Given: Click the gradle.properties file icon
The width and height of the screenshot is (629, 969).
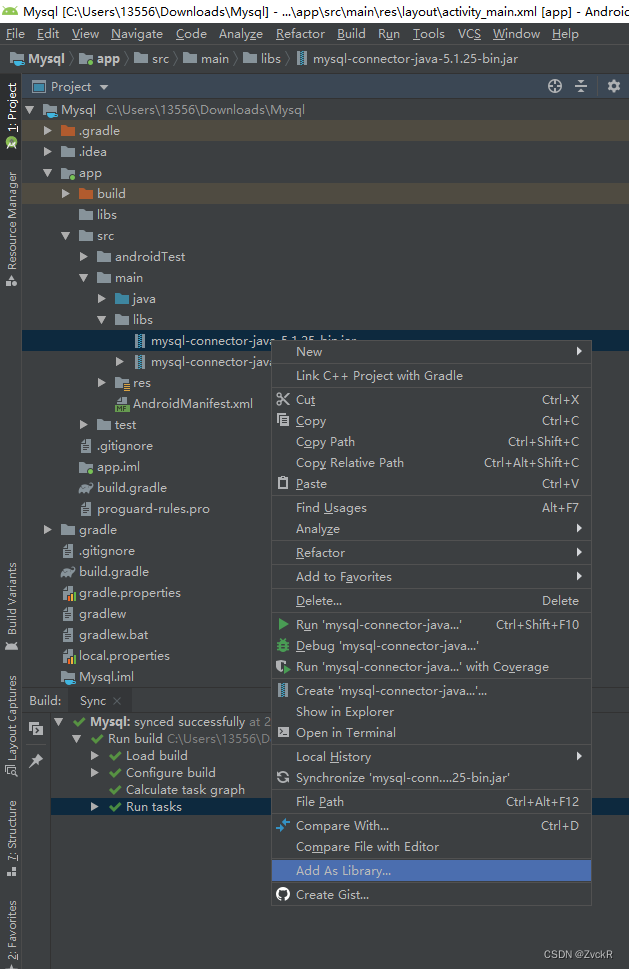Looking at the screenshot, I should pos(69,593).
